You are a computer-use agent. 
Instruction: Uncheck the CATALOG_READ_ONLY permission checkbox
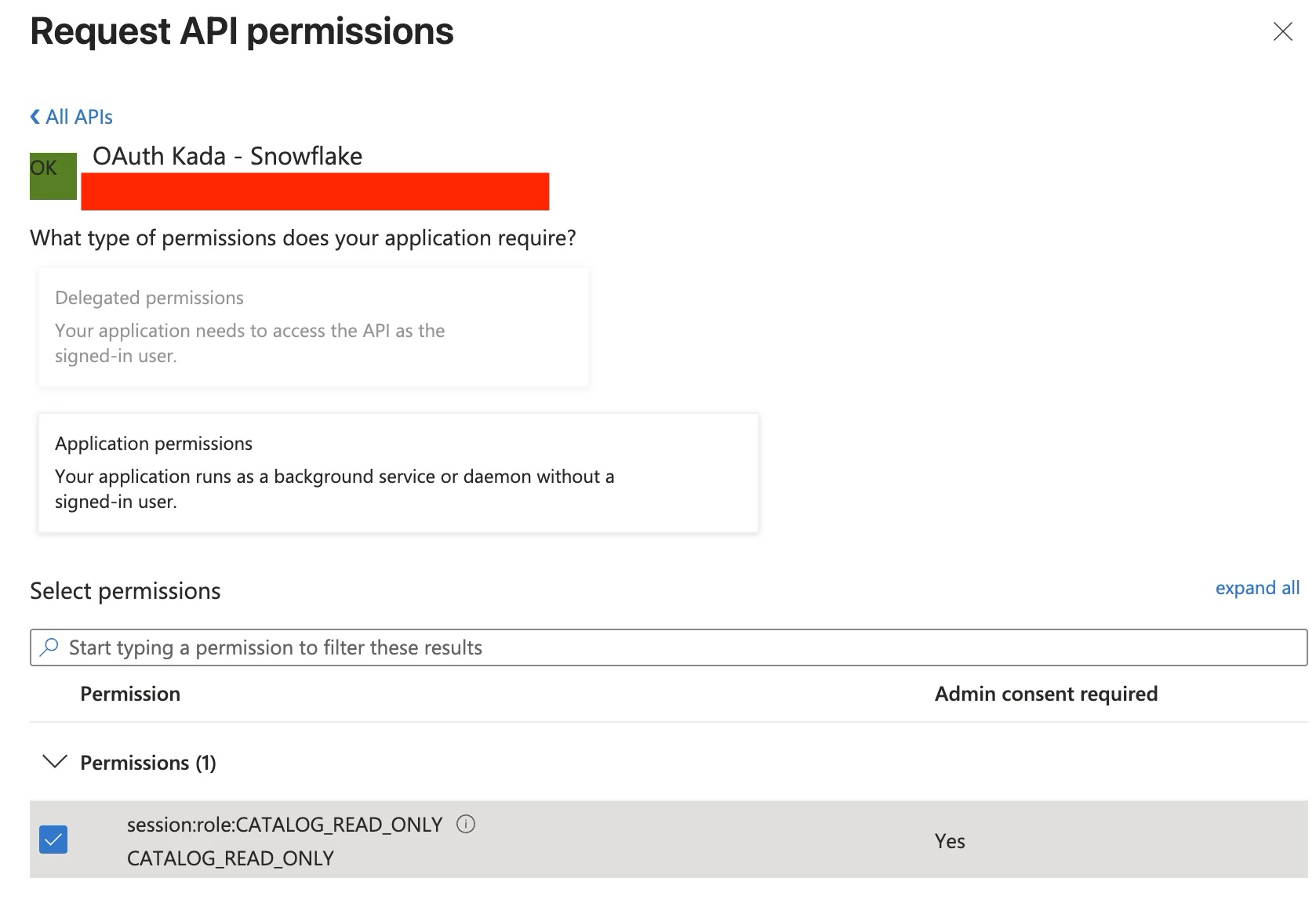pos(53,840)
